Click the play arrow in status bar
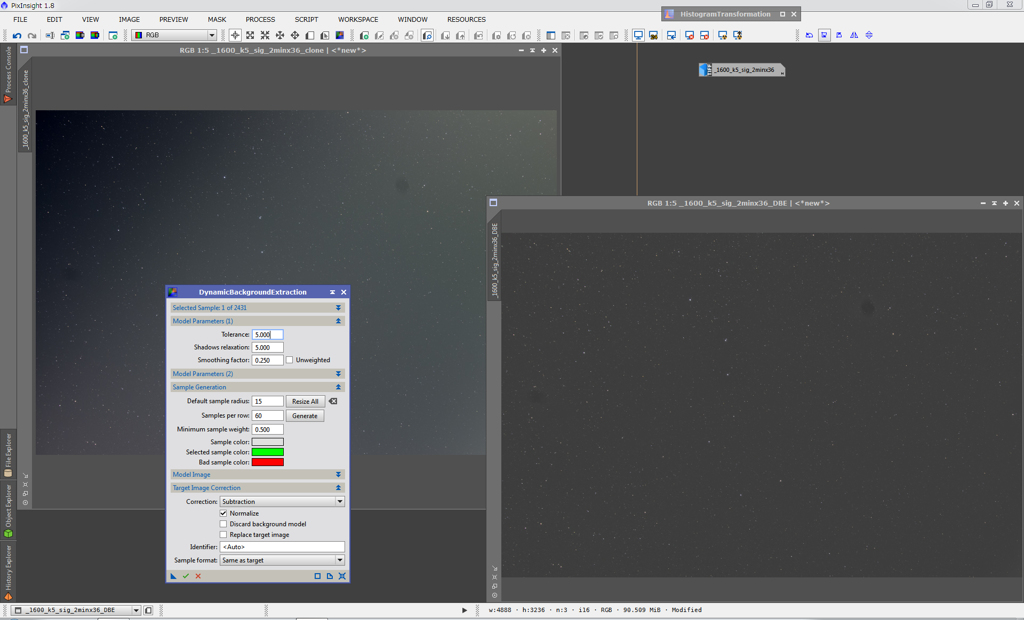The image size is (1024, 620). (464, 610)
